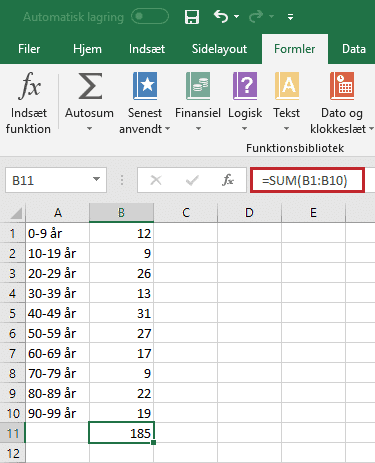The image size is (375, 463).
Task: Click cell B6 with value 27
Action: pos(121,333)
